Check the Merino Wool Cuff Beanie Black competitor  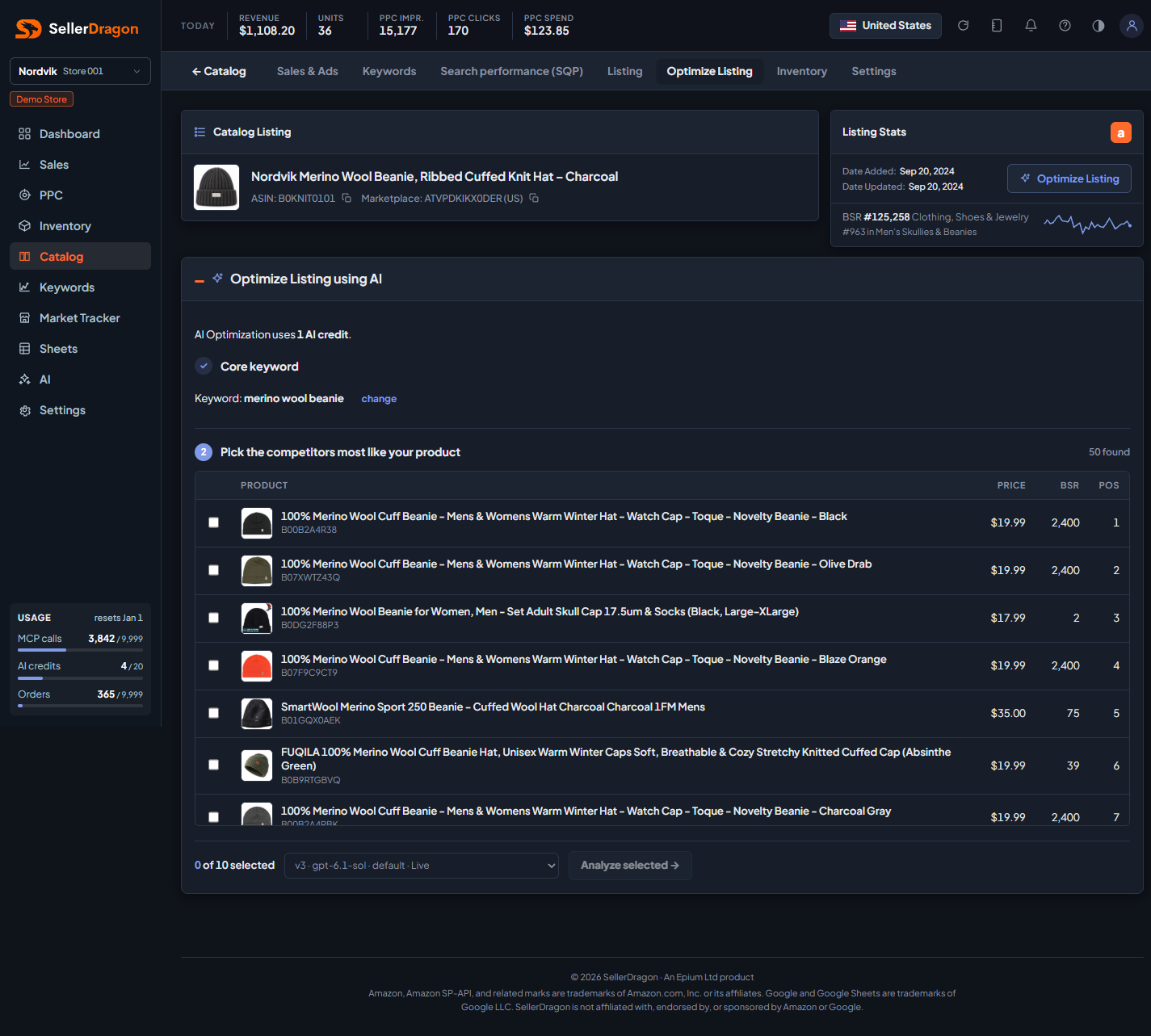[x=214, y=522]
